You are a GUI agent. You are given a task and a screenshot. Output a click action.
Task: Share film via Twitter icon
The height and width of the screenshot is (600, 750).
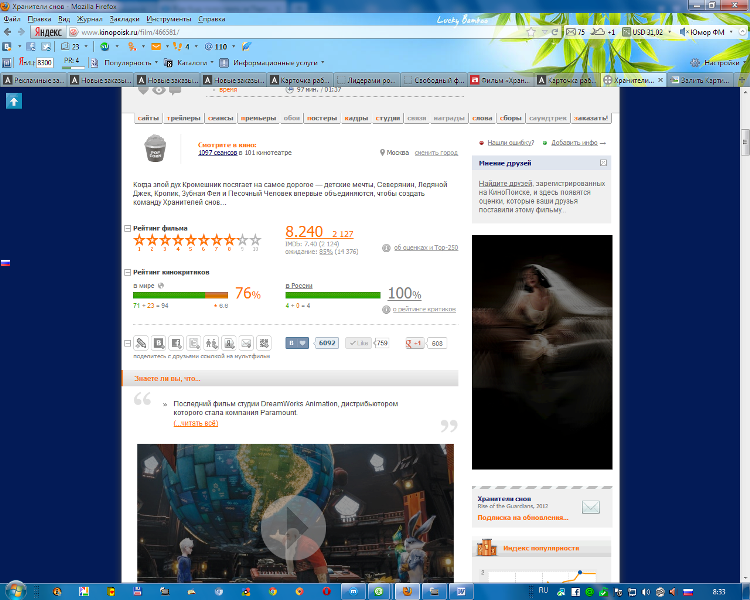pos(194,343)
